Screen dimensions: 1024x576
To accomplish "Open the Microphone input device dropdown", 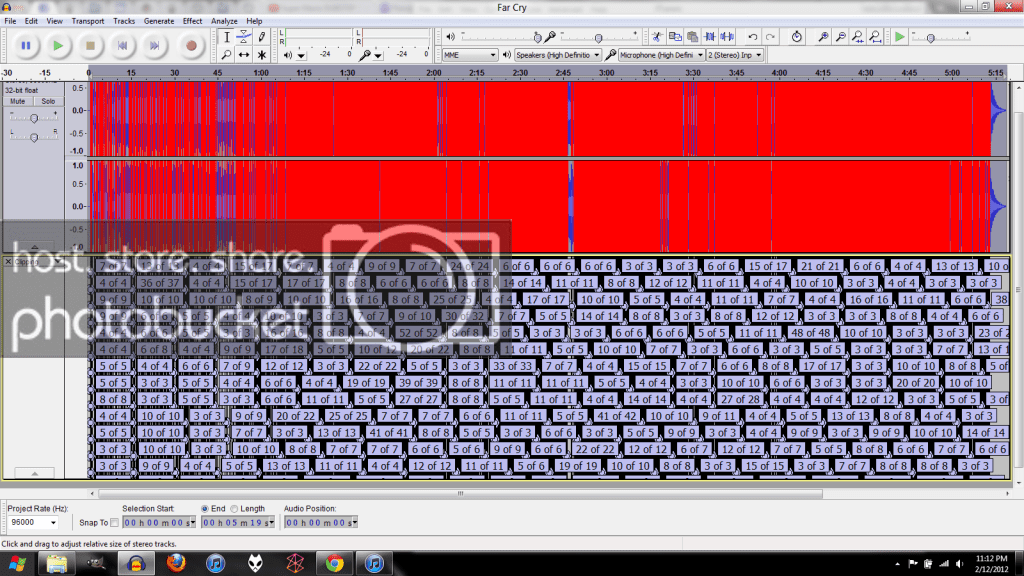I will pyautogui.click(x=662, y=55).
